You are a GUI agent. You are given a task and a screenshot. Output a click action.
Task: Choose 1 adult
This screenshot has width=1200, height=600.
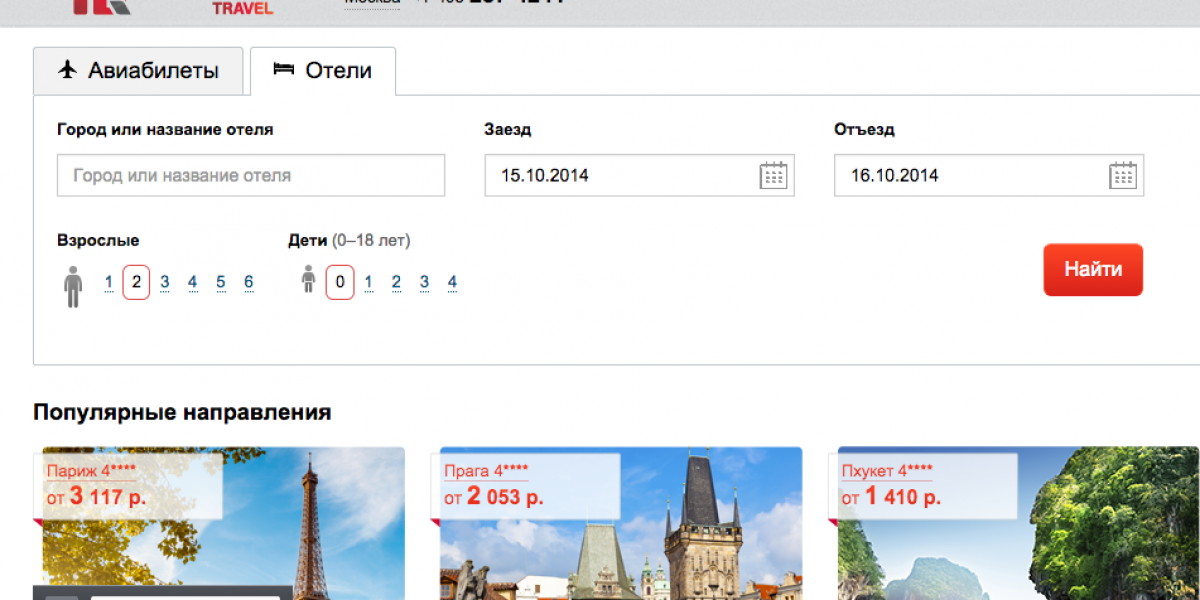pyautogui.click(x=109, y=282)
